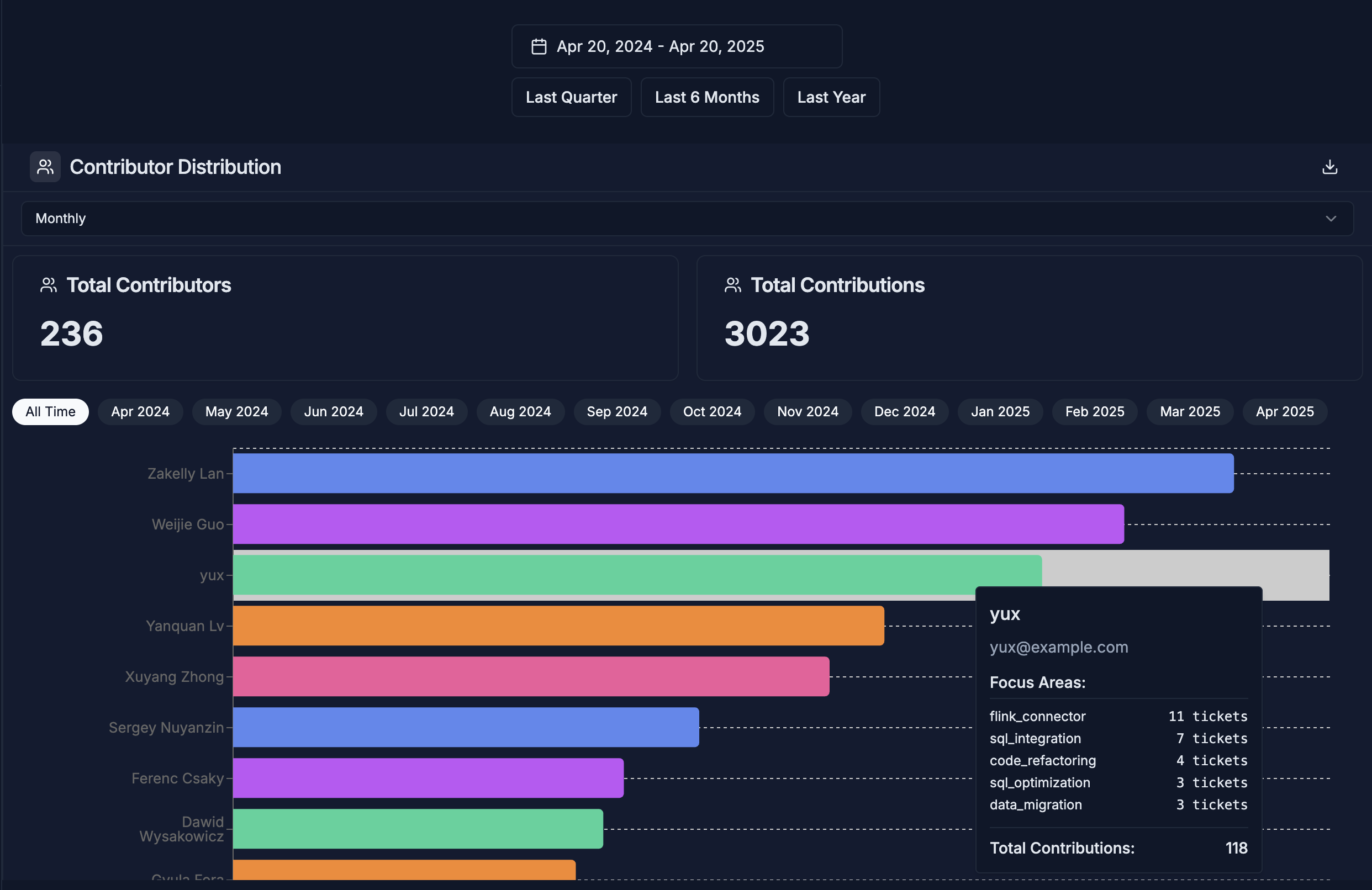Screen dimensions: 1372x890
Task: Open the date range picker field
Action: point(676,47)
